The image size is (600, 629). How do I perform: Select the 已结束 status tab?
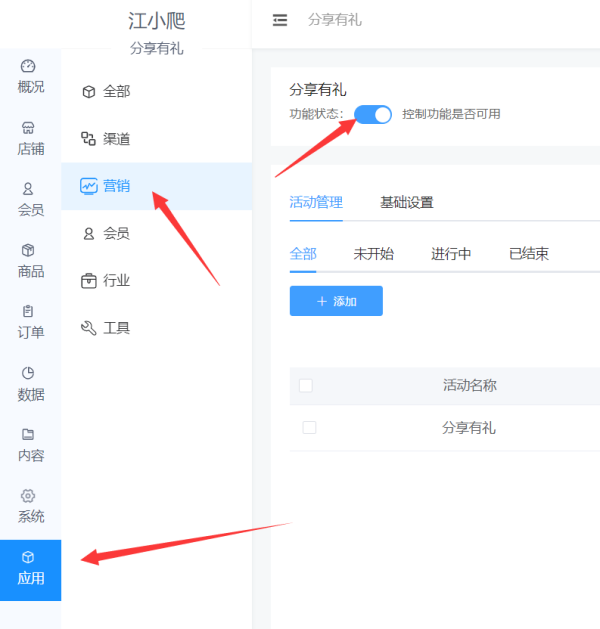[529, 254]
